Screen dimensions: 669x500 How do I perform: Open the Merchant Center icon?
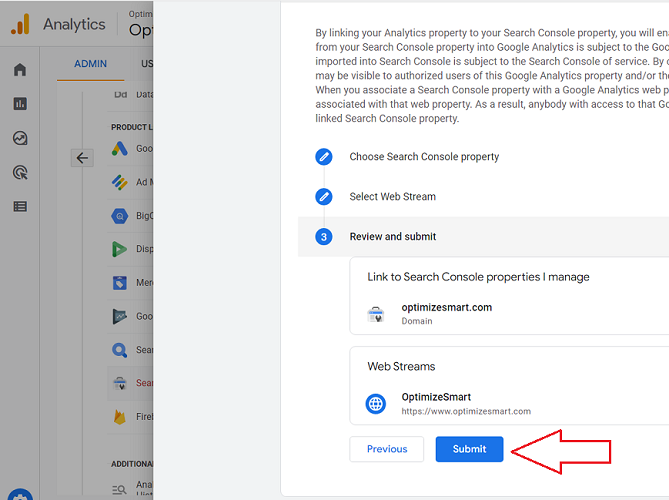[119, 283]
